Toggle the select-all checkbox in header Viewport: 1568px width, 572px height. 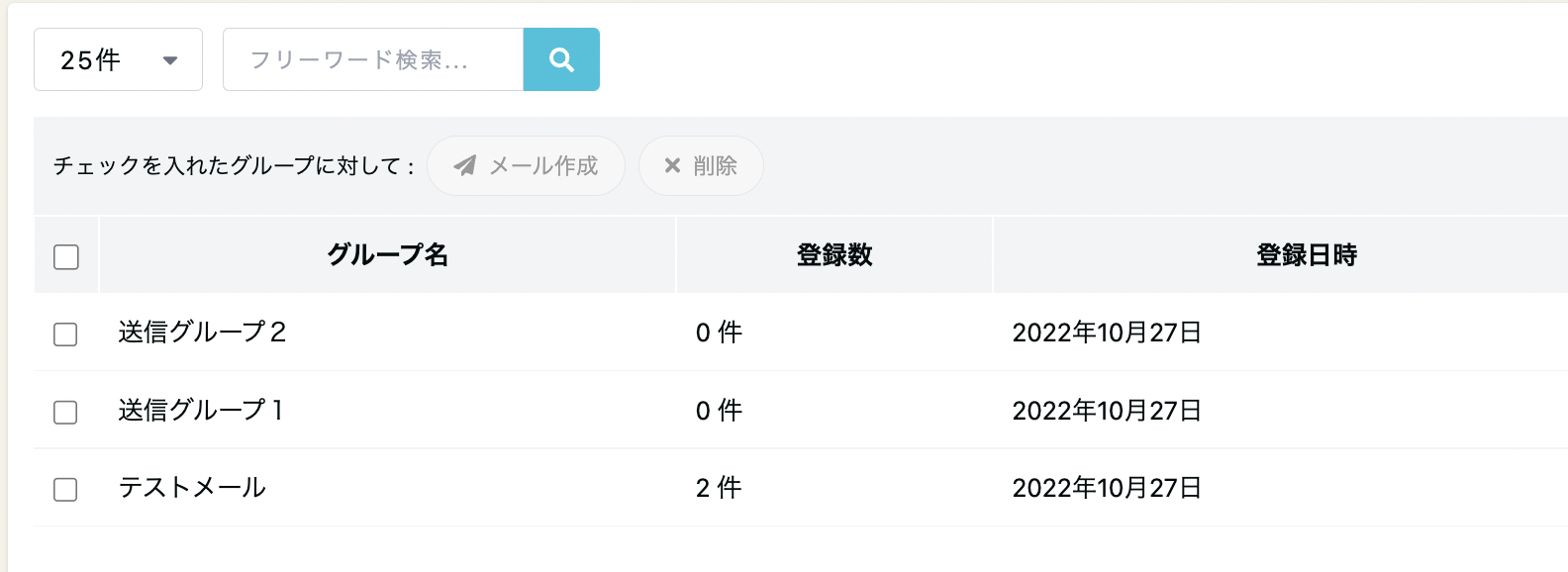coord(66,256)
